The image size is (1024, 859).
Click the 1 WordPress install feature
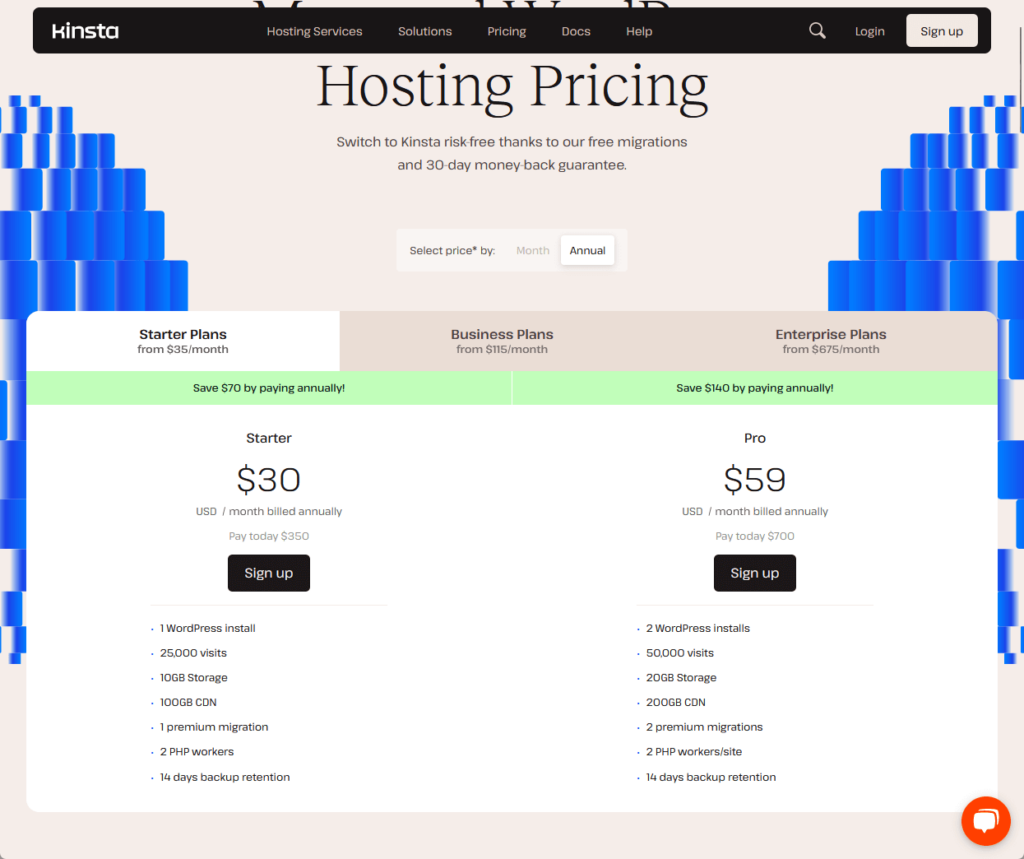[x=207, y=628]
